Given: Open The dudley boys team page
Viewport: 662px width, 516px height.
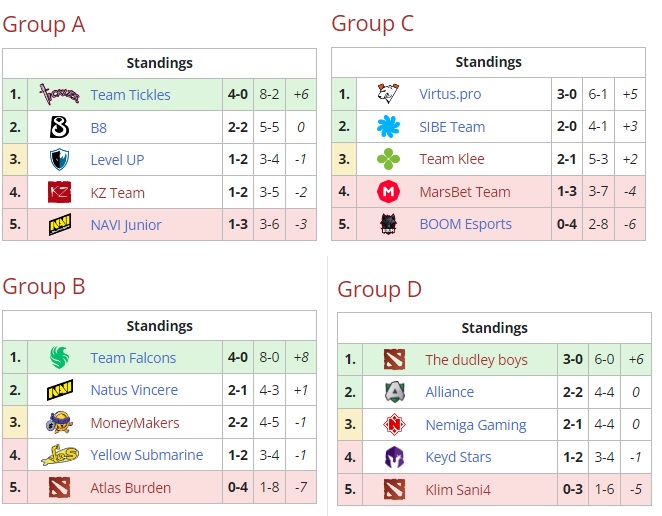Looking at the screenshot, I should (x=476, y=360).
